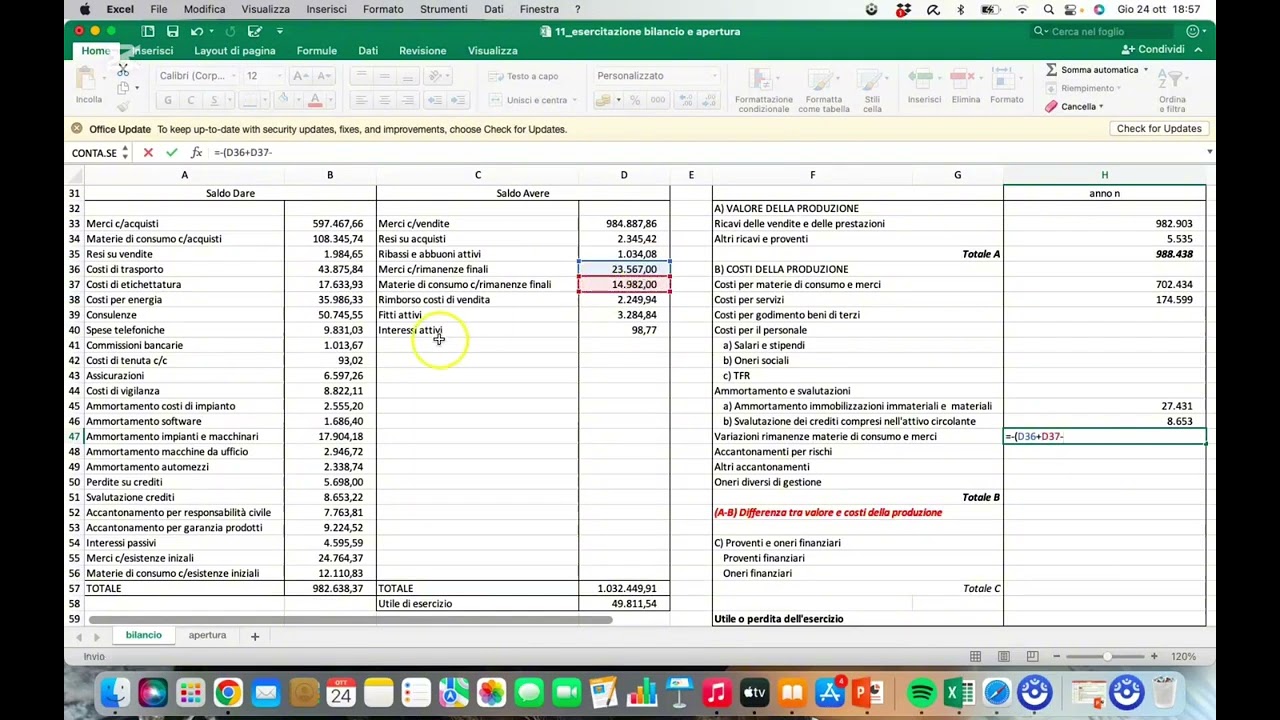Switch to Normal view in status bar

coord(975,656)
